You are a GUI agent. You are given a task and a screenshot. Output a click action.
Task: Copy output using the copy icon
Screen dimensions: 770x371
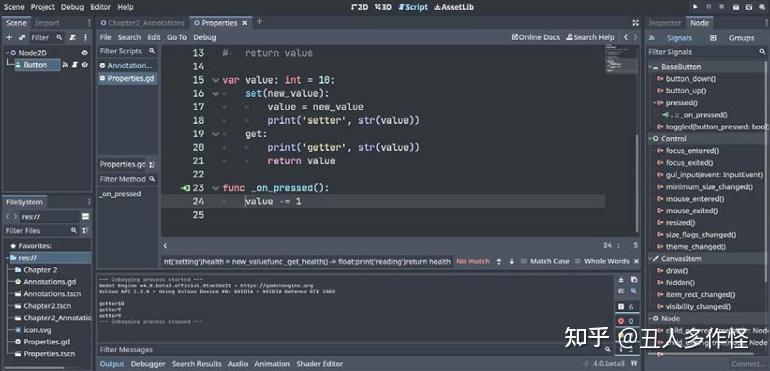pyautogui.click(x=633, y=280)
